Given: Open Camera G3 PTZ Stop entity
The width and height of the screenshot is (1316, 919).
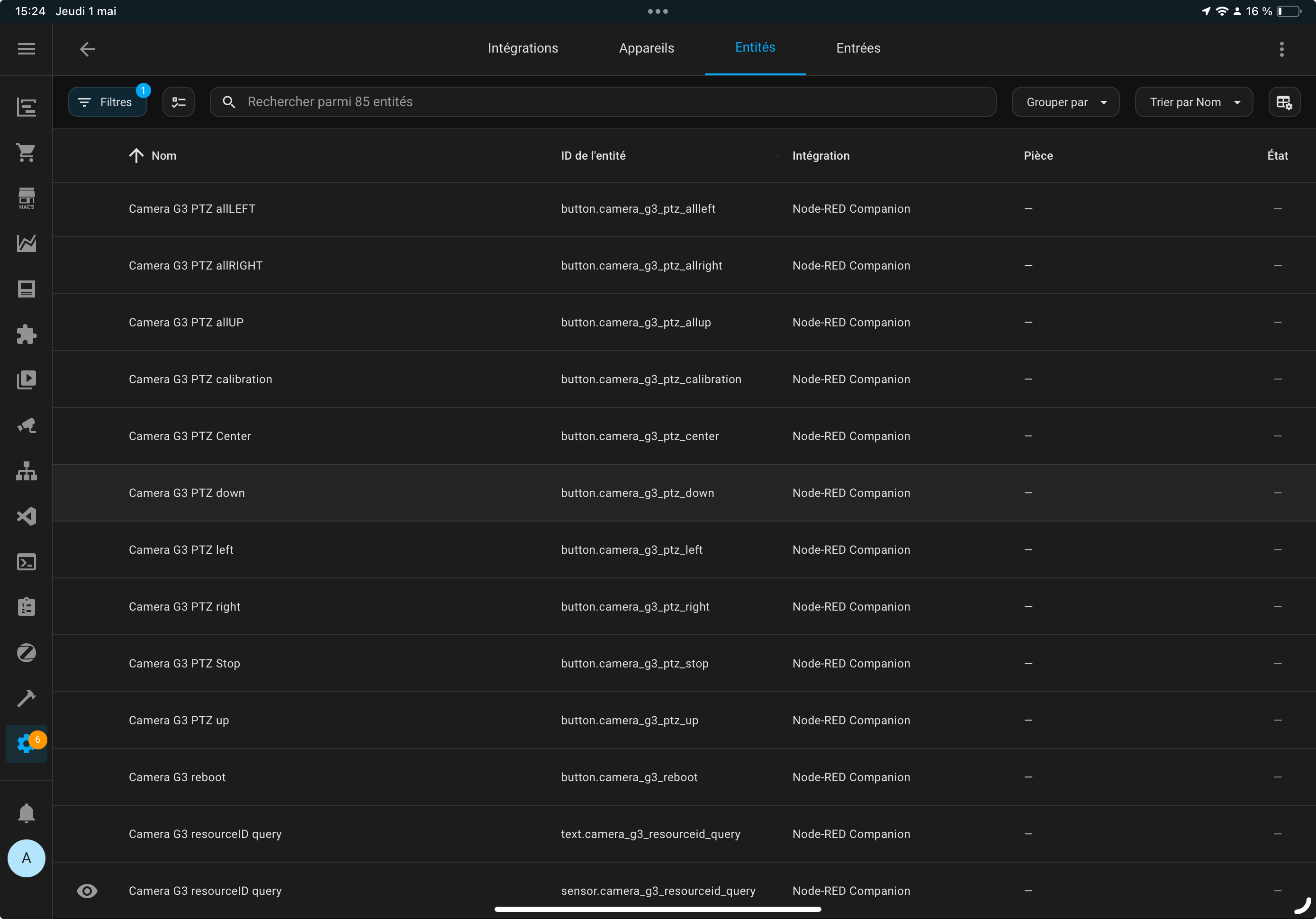Looking at the screenshot, I should pos(685,663).
